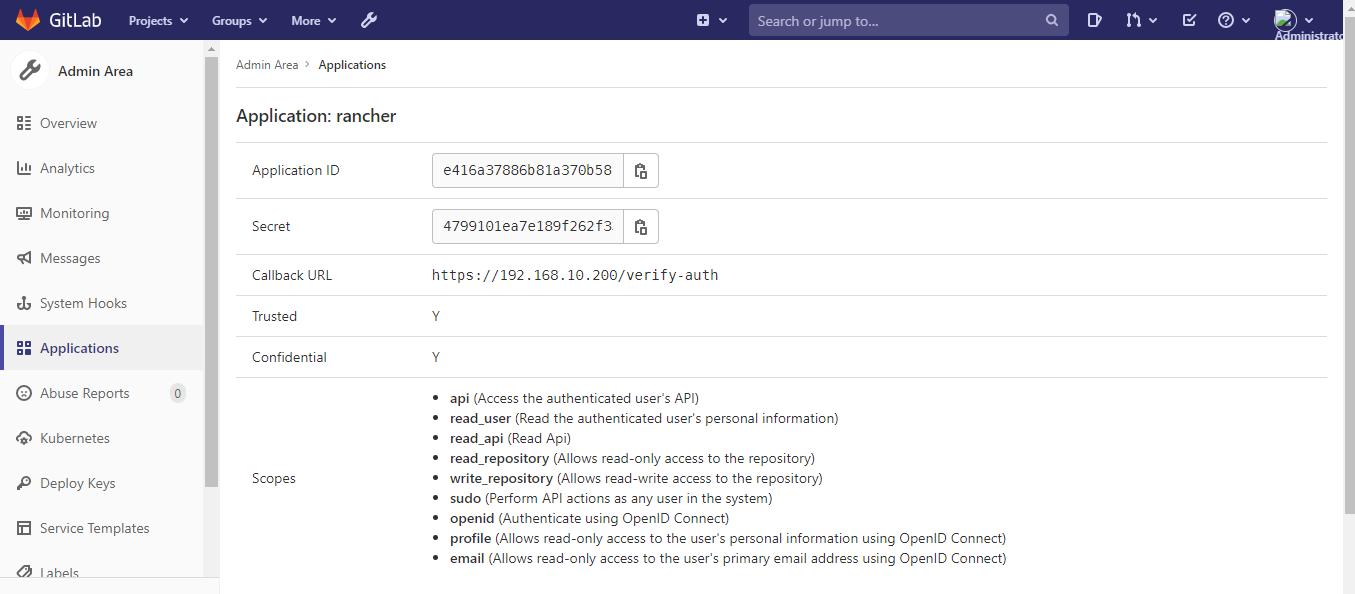Click the Confidential row label
Image resolution: width=1355 pixels, height=594 pixels.
(289, 357)
